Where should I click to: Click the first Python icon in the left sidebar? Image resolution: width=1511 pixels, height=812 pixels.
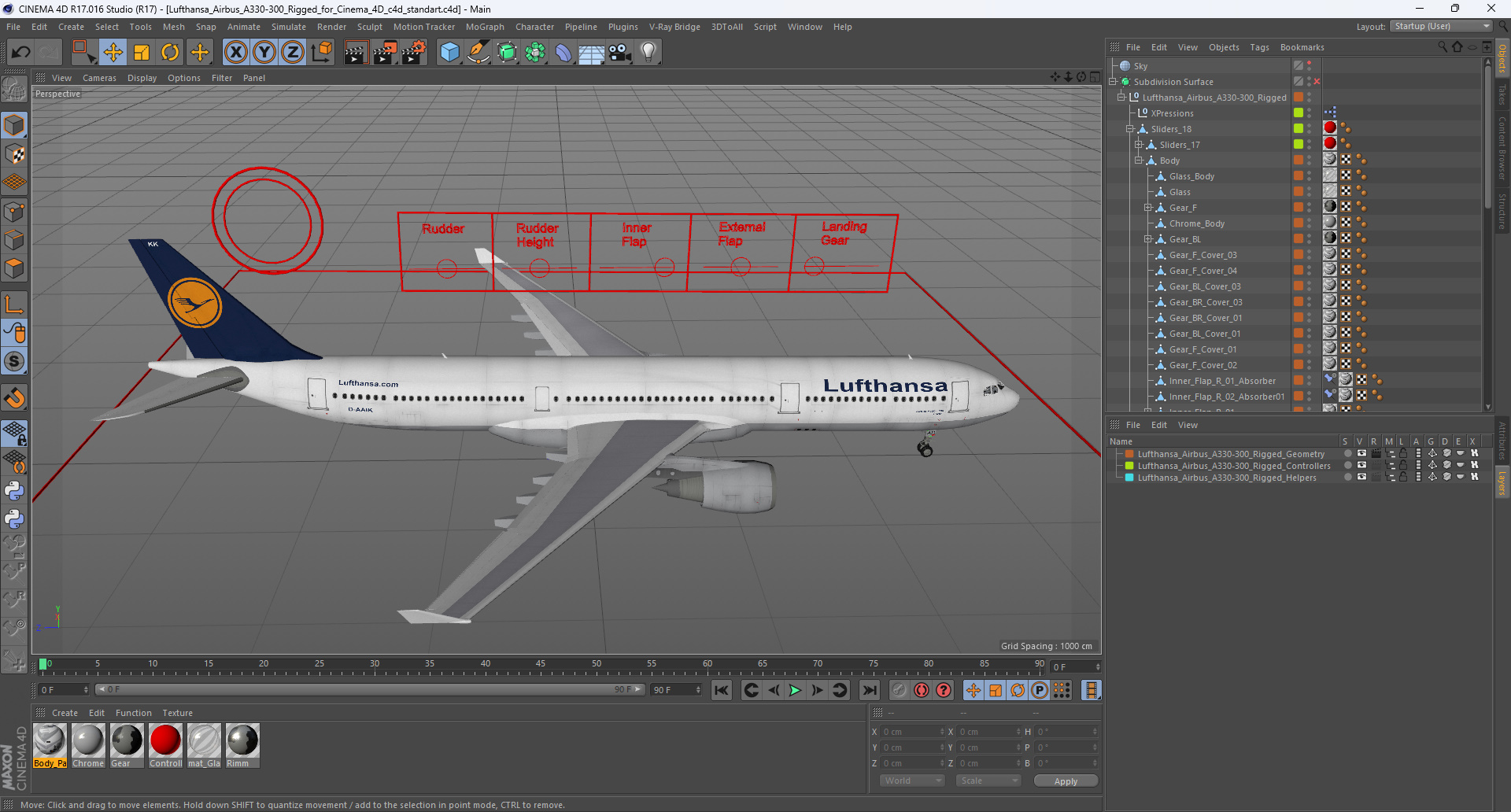14,491
